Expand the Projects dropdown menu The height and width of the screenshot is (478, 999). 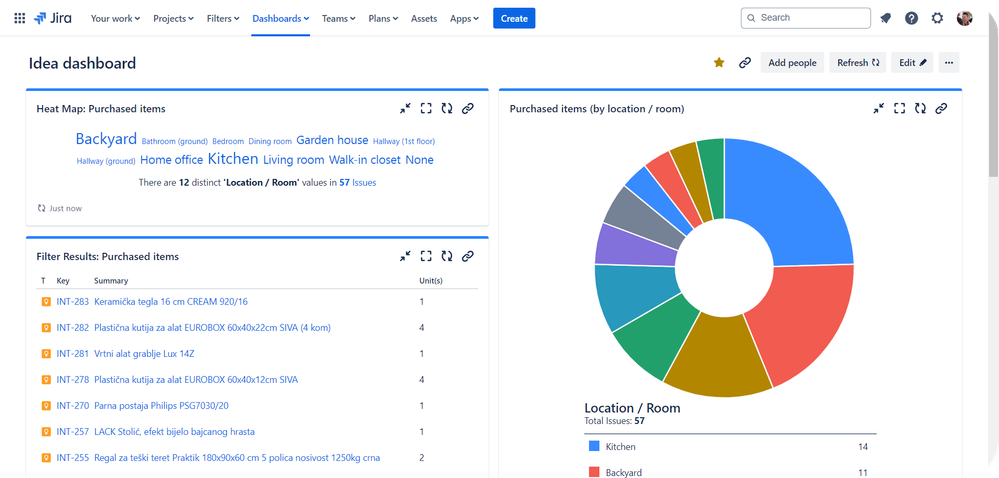coord(175,18)
